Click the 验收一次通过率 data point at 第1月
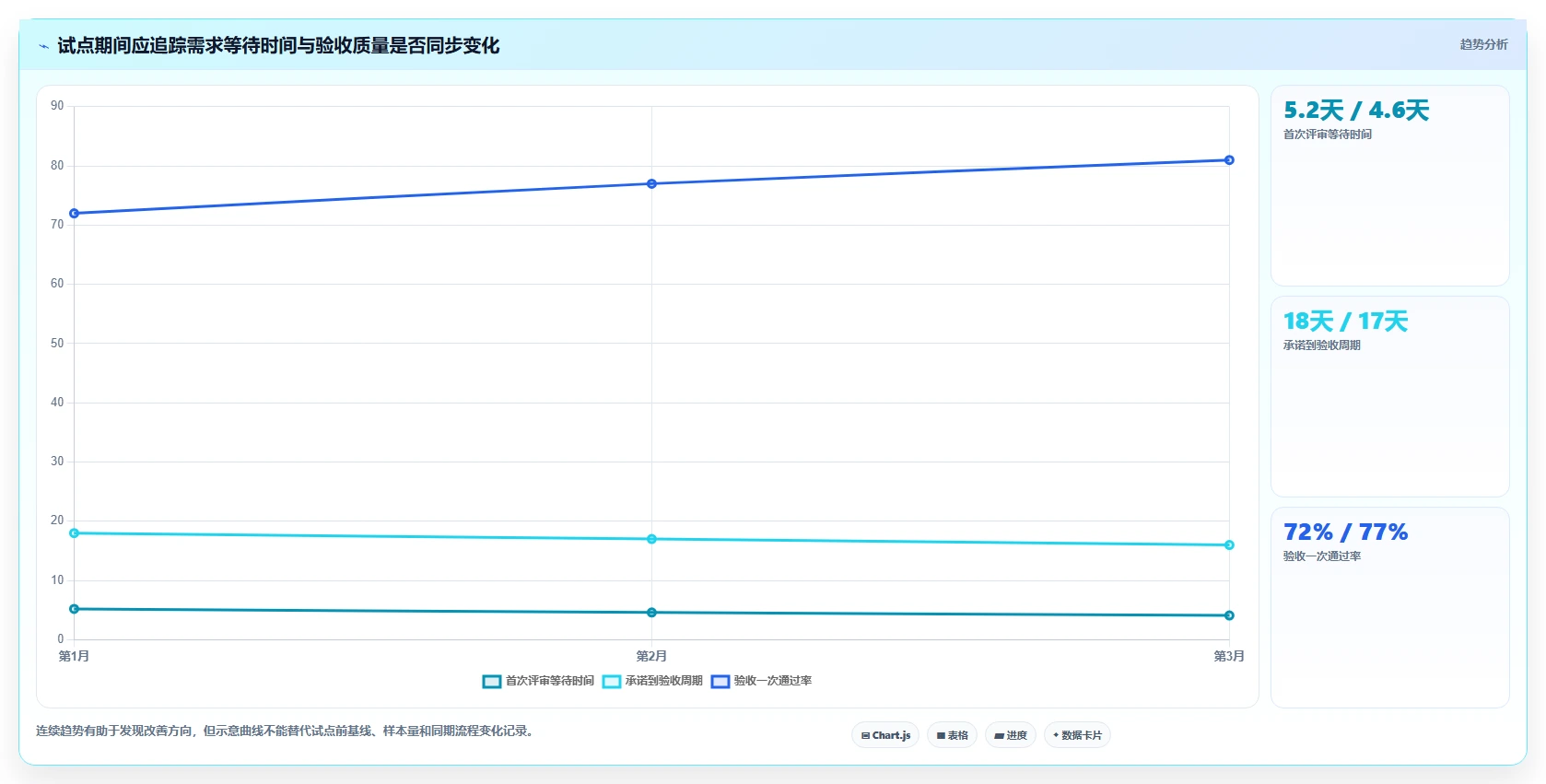Screen dimensions: 1546x784 click(x=75, y=214)
